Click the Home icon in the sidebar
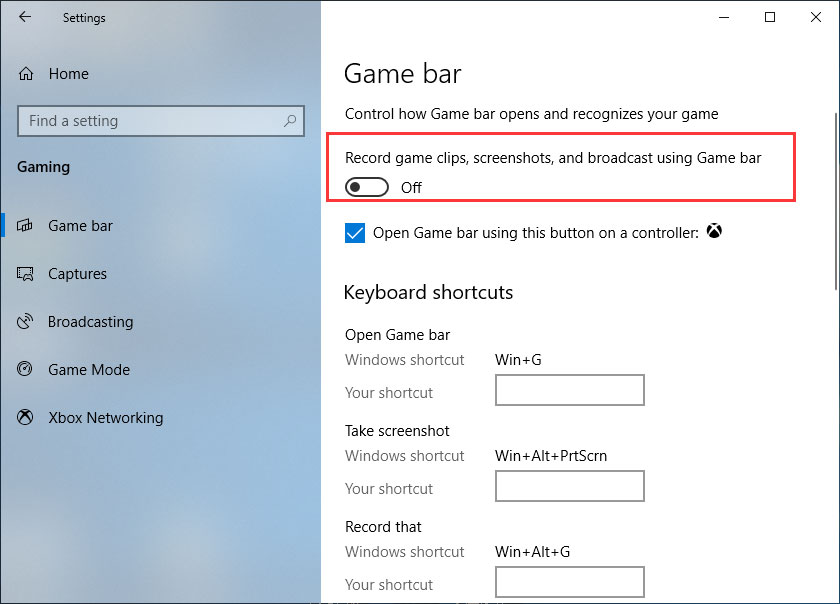 coord(26,73)
